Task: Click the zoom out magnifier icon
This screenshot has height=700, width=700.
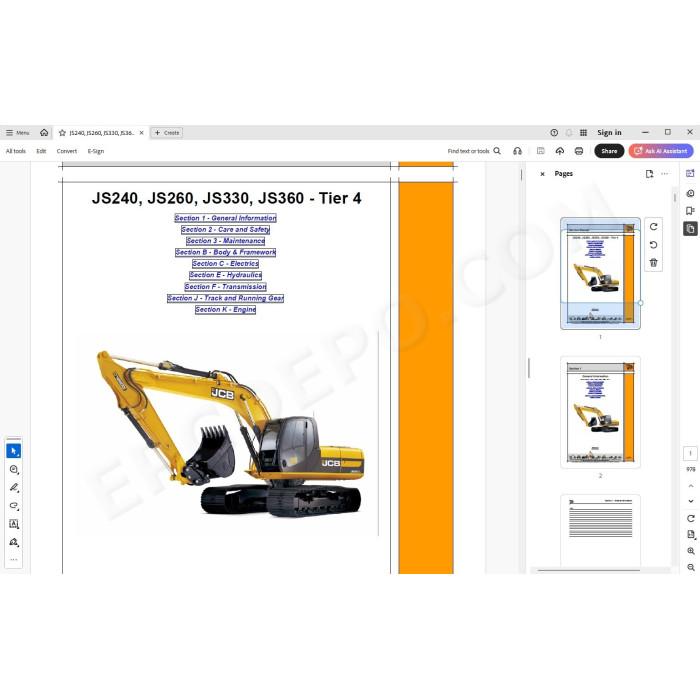Action: (x=691, y=567)
